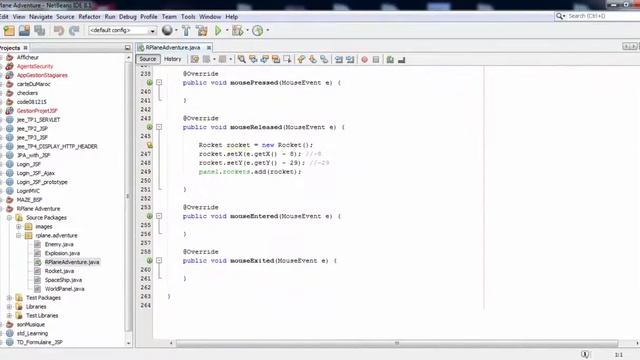Click the Projects panel scroll down arrow
The height and width of the screenshot is (360, 640).
pyautogui.click(x=129, y=343)
